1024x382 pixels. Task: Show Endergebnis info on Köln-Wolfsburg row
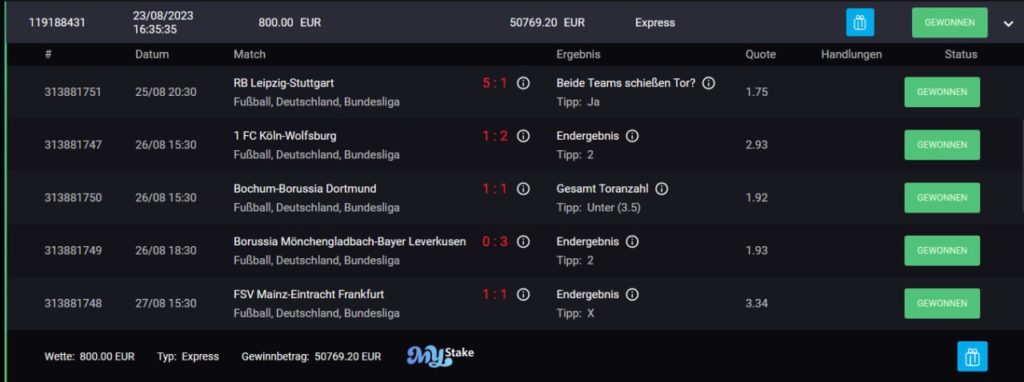632,136
